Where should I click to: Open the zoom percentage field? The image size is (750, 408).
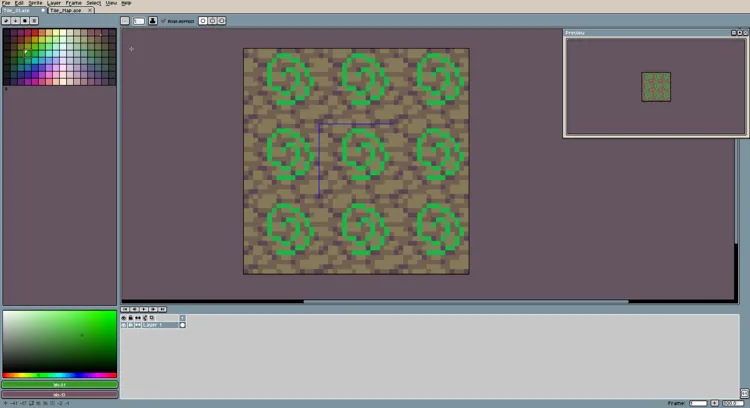click(732, 403)
